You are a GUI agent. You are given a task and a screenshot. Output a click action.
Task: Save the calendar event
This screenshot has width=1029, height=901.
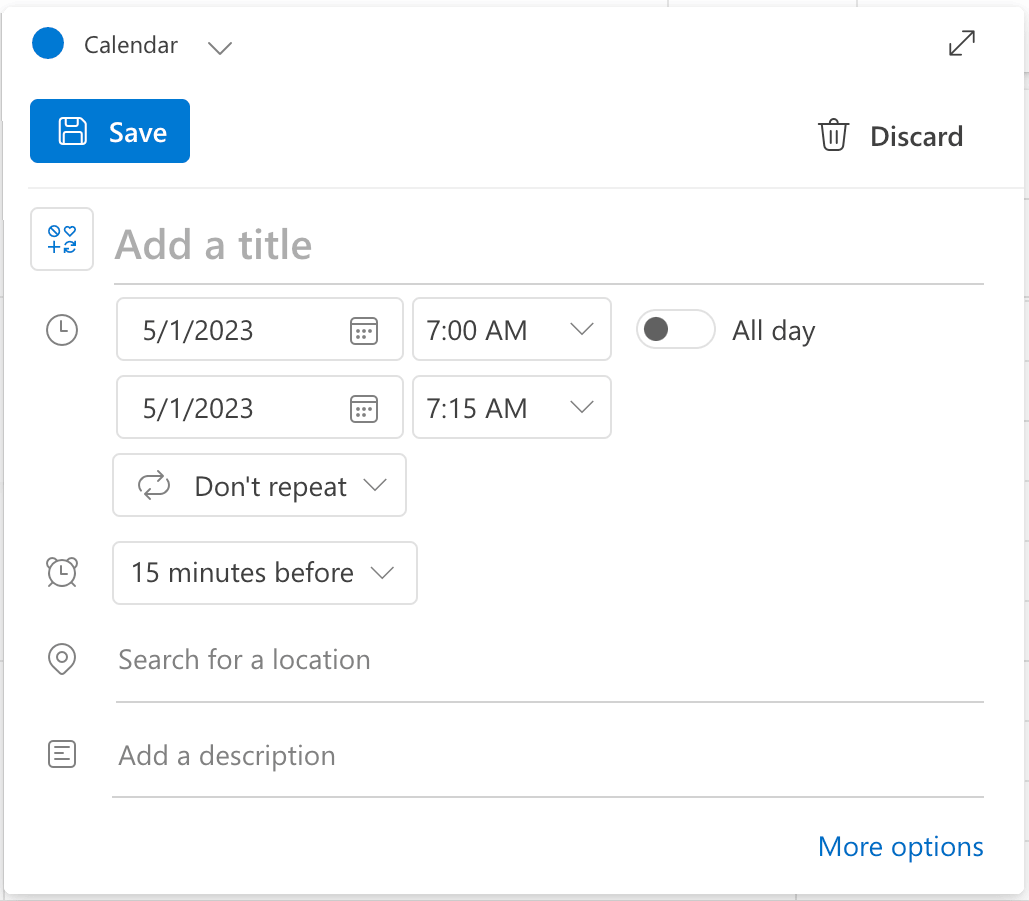point(109,131)
